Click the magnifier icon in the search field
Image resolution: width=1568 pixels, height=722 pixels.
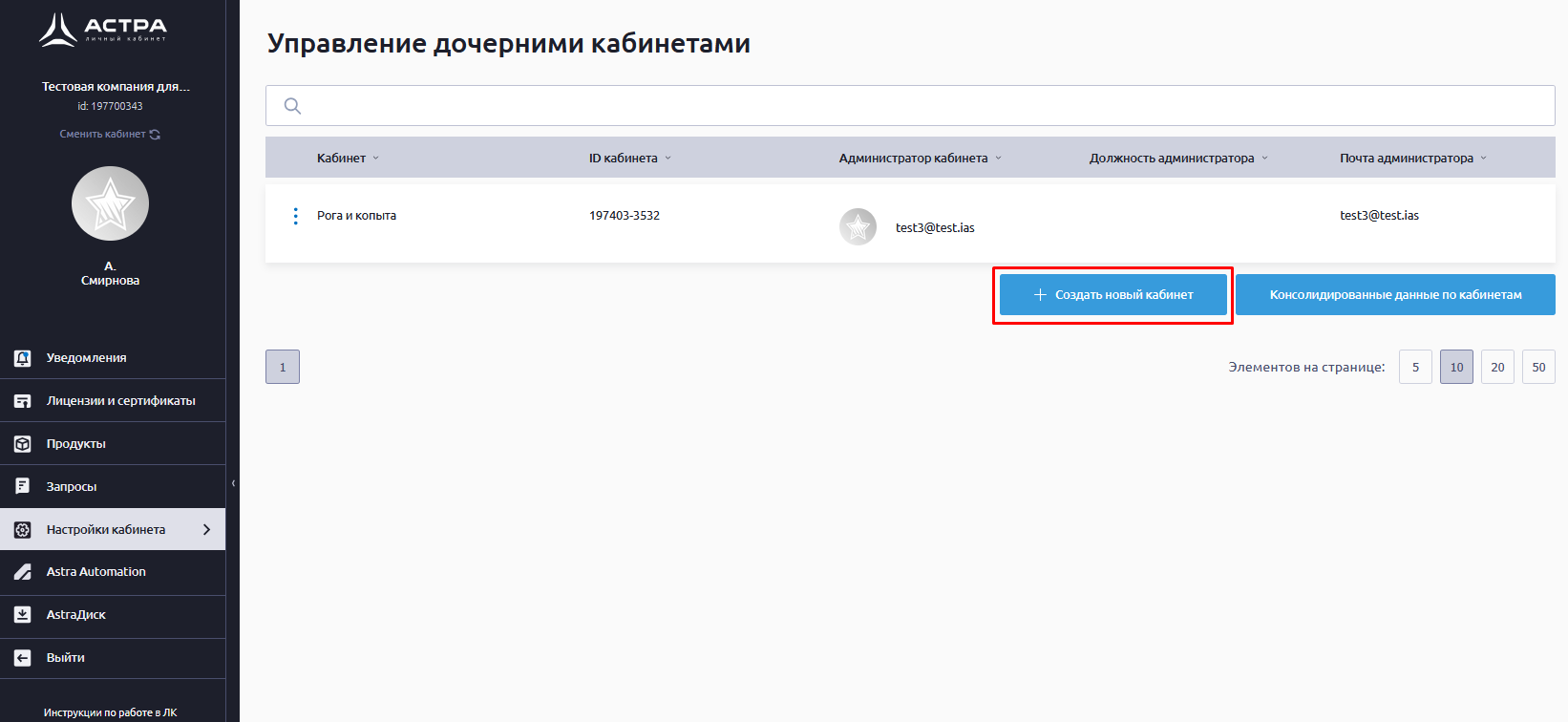coord(292,106)
